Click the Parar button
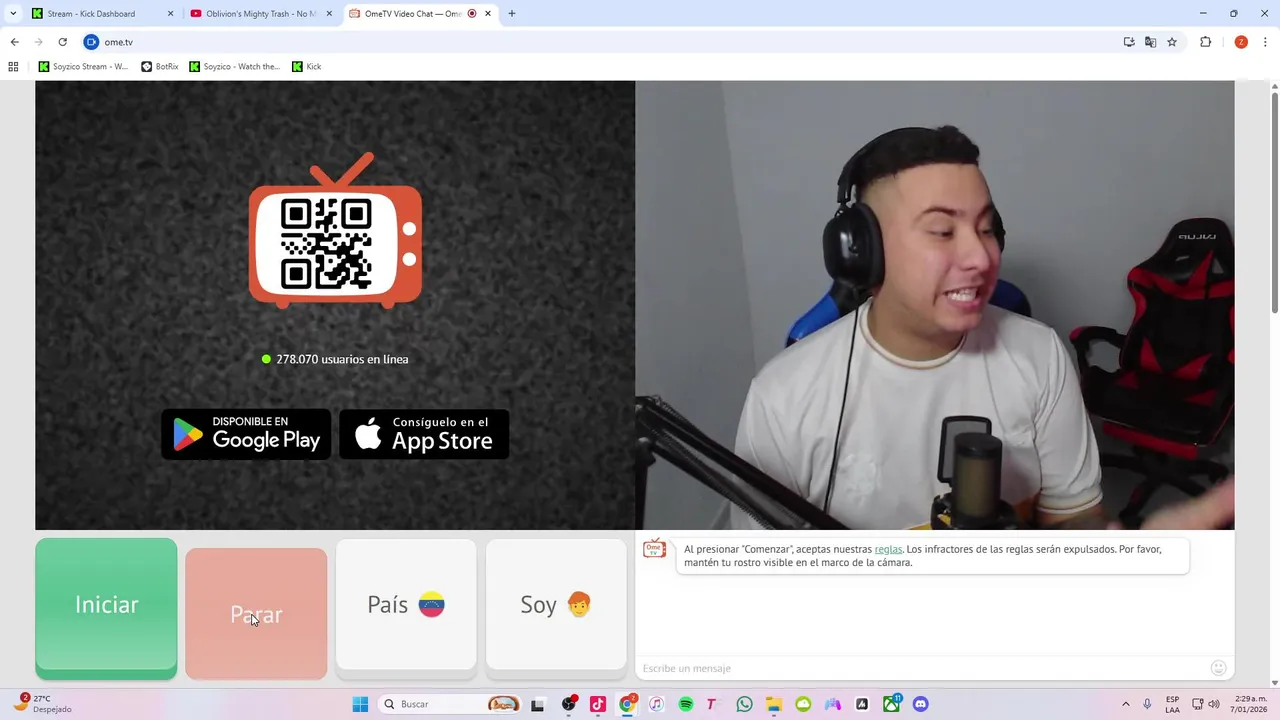 256,613
